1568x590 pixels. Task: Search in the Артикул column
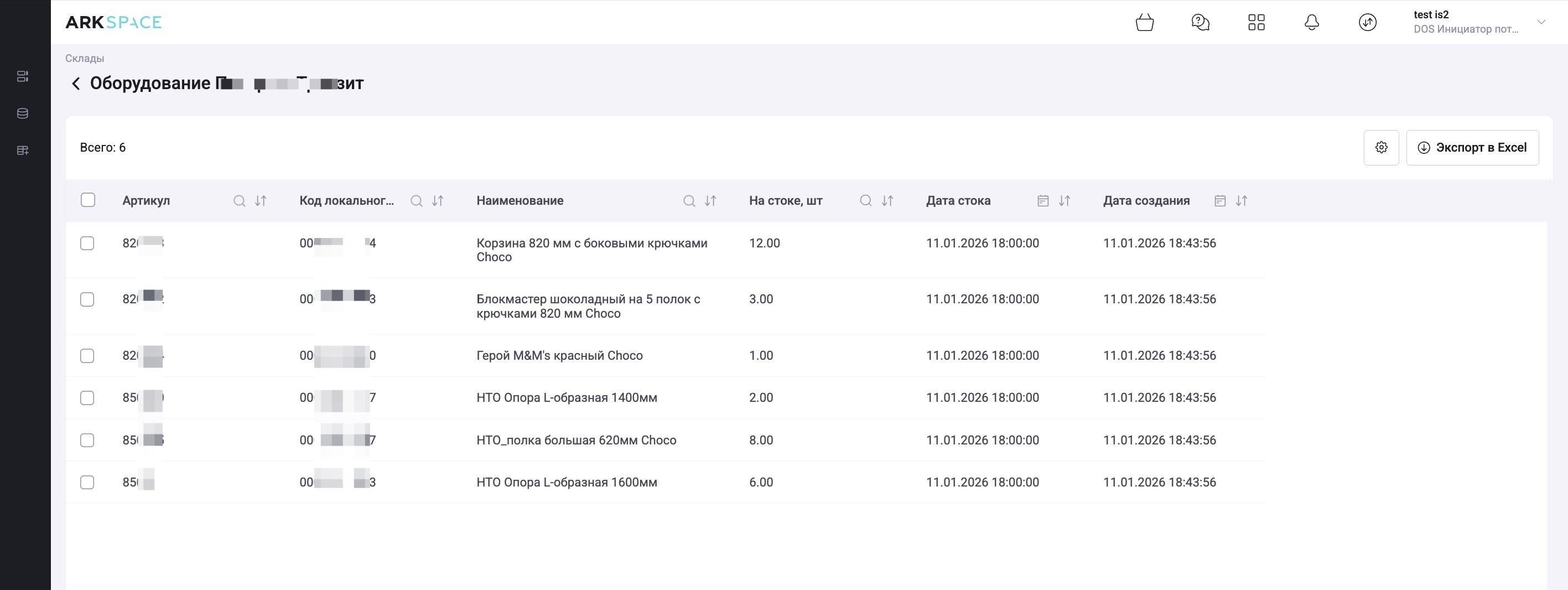239,201
